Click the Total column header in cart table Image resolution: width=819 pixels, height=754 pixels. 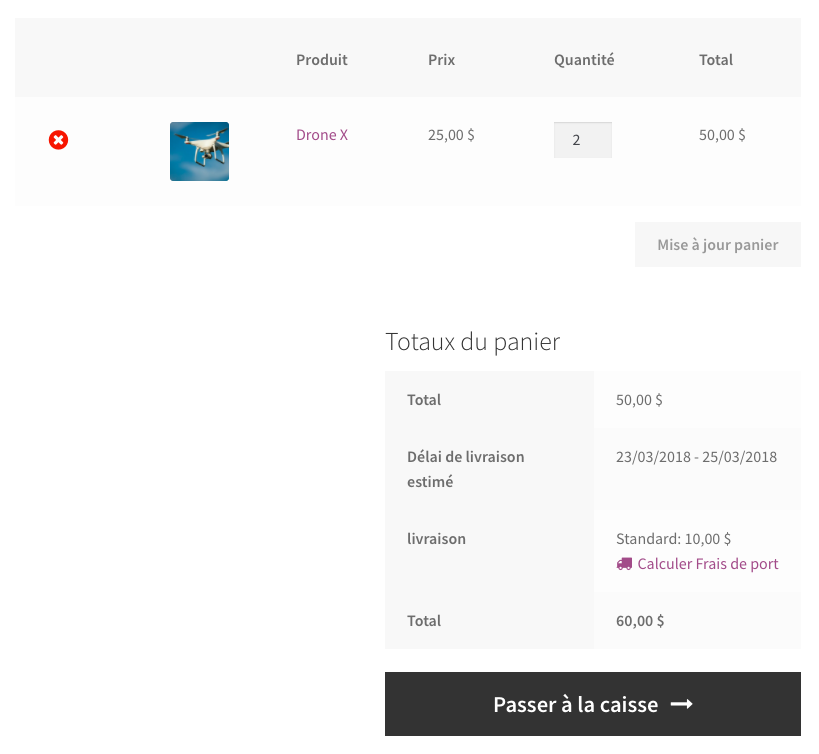[x=715, y=60]
